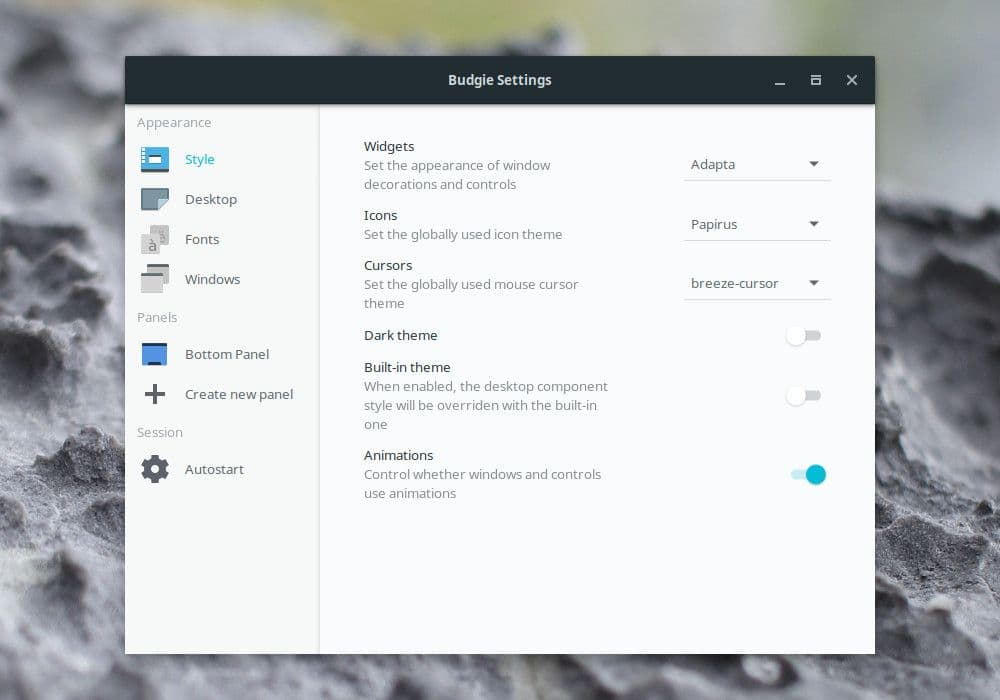The image size is (1000, 700).
Task: Click the plus icon for new panel
Action: click(155, 394)
